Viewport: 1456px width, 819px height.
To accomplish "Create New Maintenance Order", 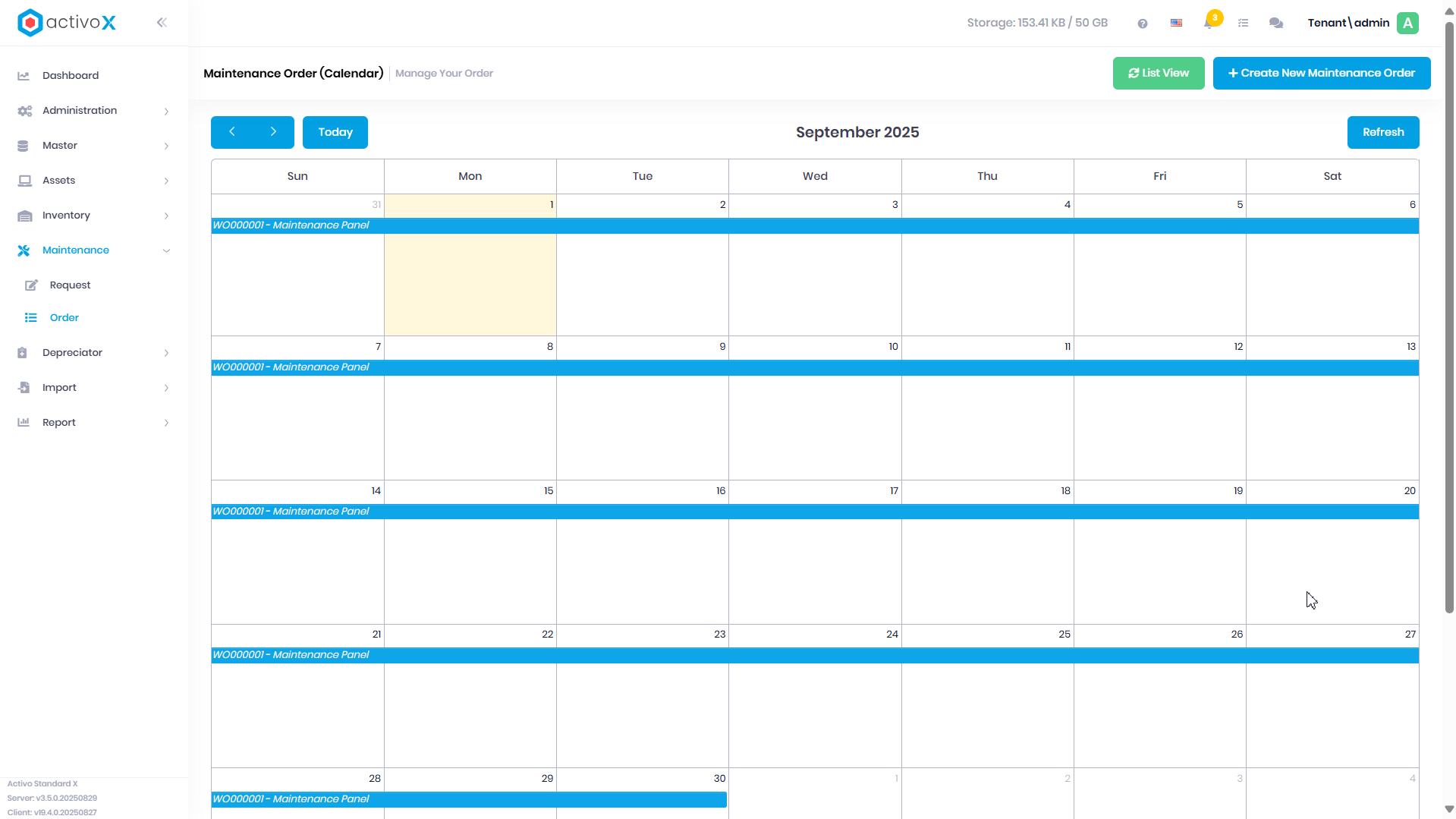I will click(1322, 74).
